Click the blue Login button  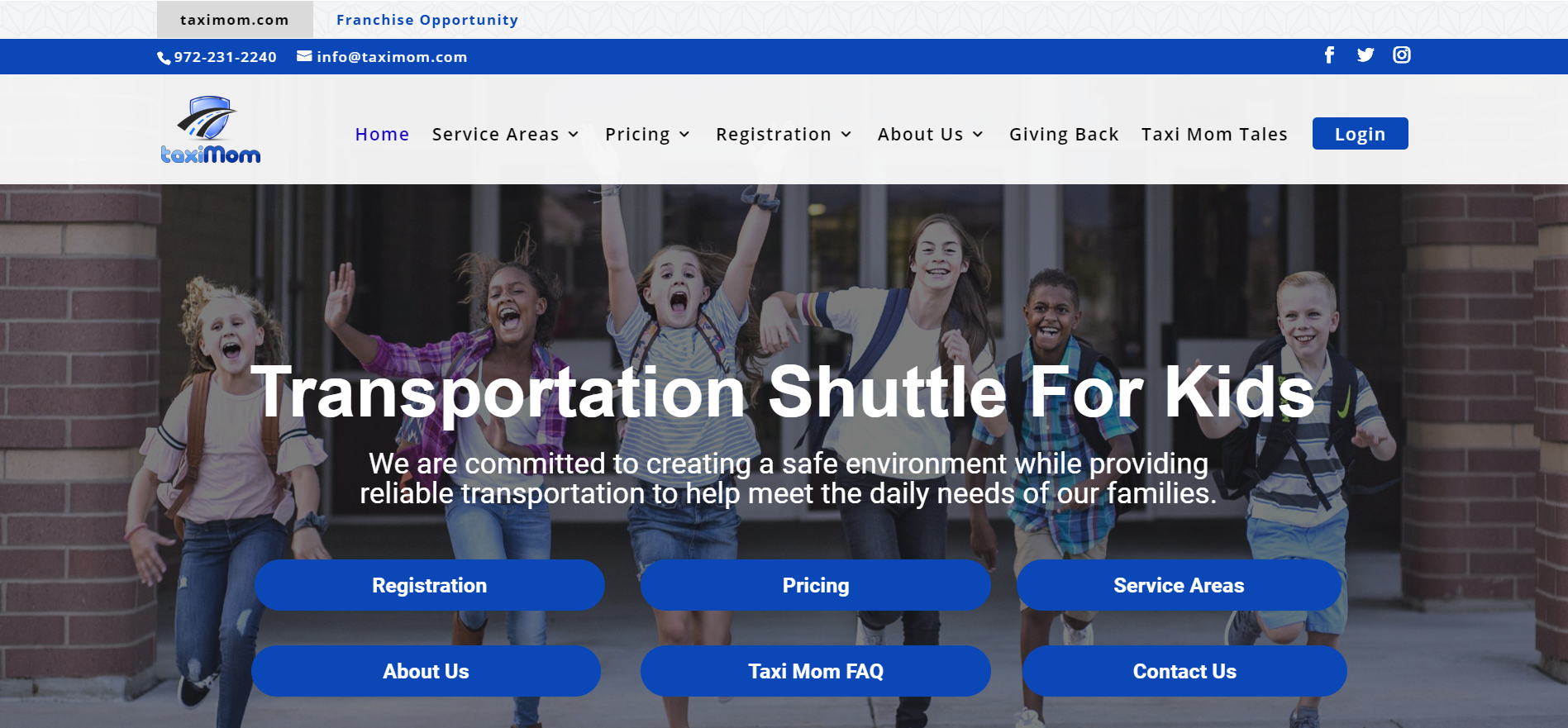tap(1360, 134)
